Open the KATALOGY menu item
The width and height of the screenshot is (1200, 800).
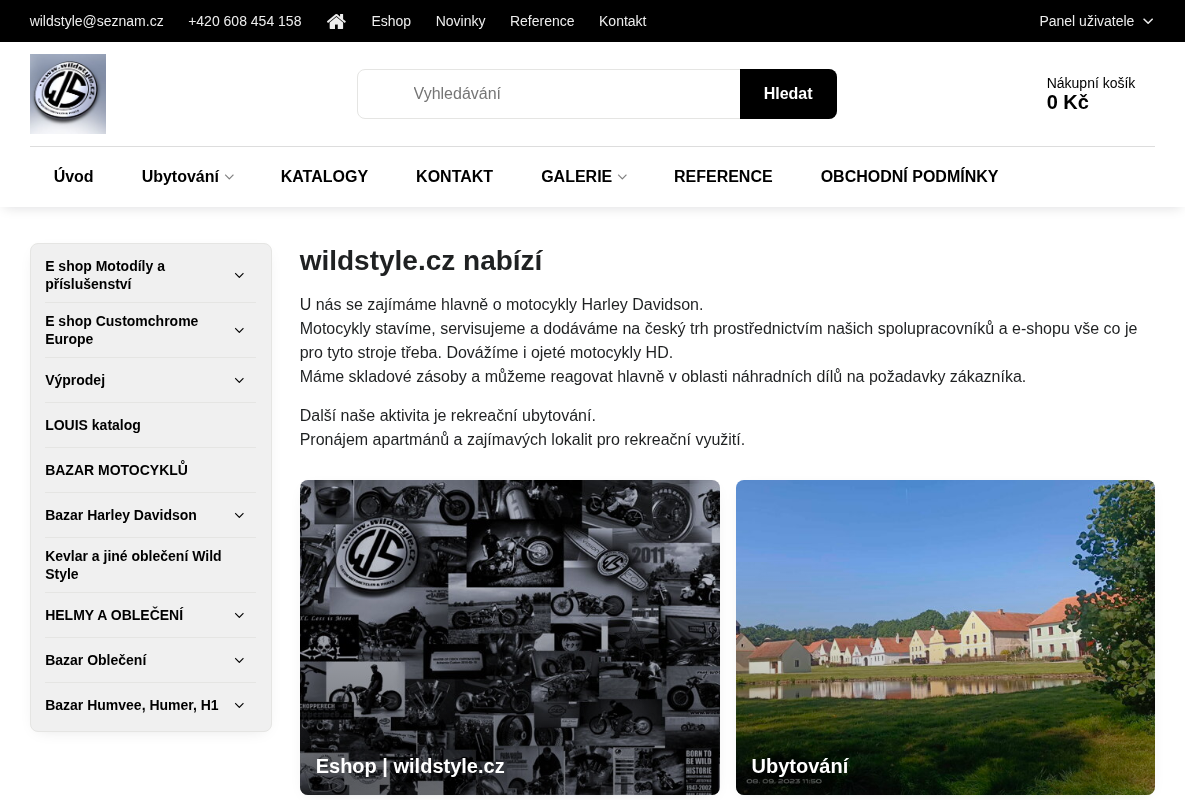click(x=324, y=177)
